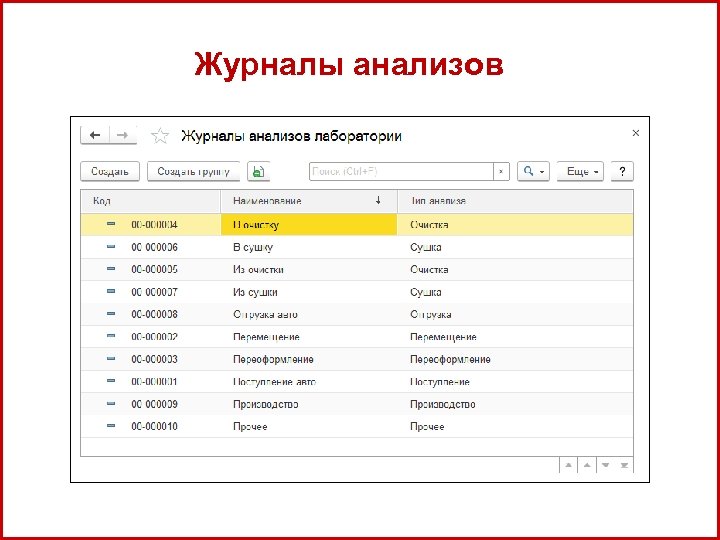Close the Журналы анализов лаборатории window

636,133
